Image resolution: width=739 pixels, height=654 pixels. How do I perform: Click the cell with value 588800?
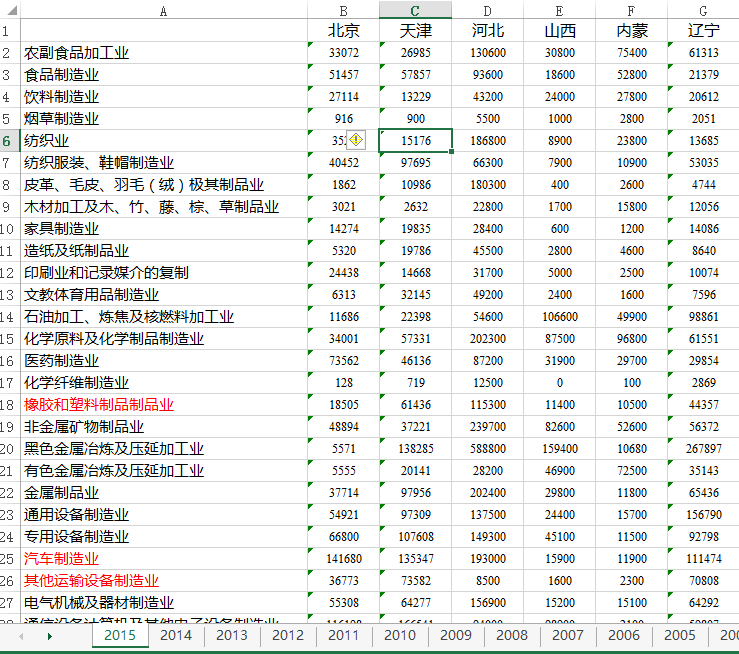488,449
